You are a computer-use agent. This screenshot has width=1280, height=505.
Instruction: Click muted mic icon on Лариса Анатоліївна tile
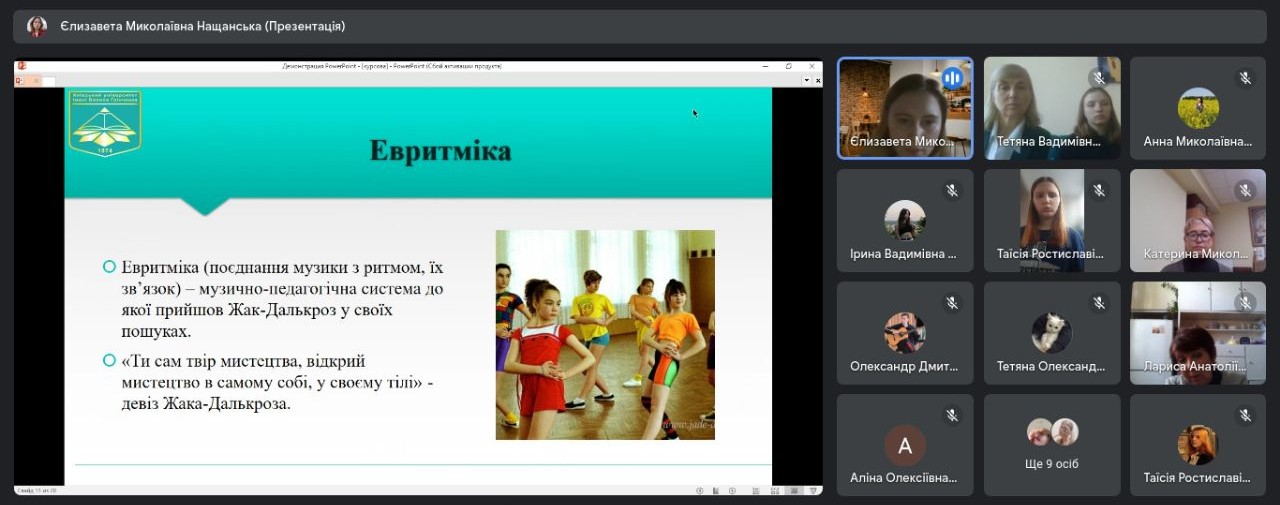[1245, 302]
